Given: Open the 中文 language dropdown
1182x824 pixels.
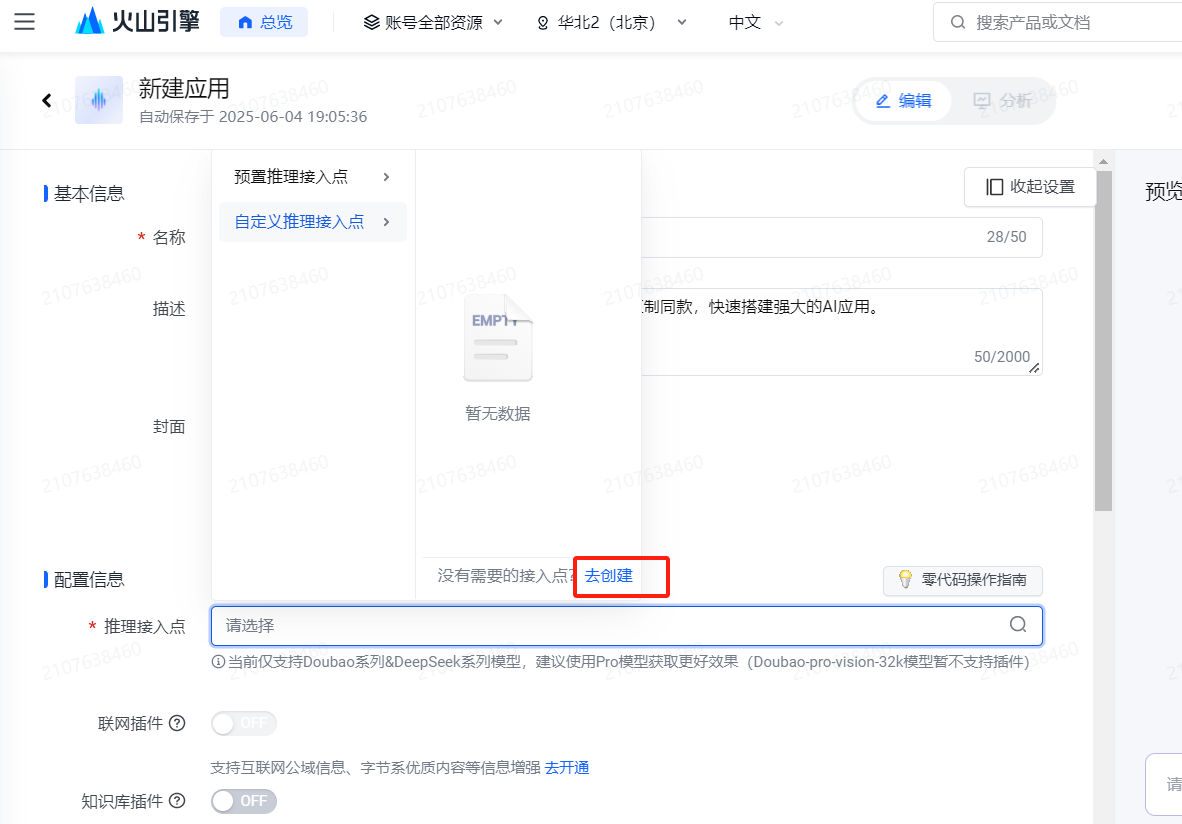Looking at the screenshot, I should click(x=756, y=22).
